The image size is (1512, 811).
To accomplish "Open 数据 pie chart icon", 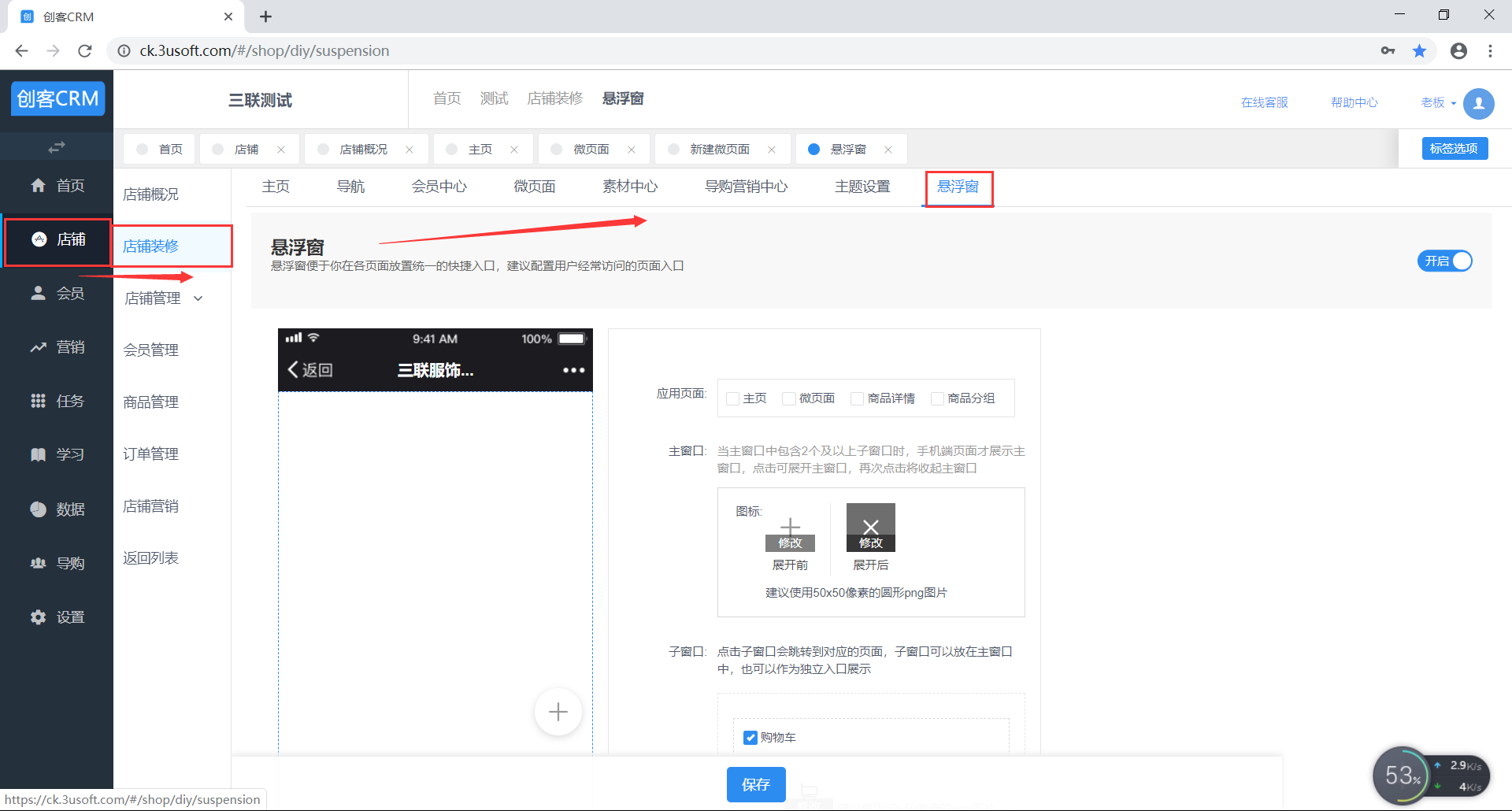I will pyautogui.click(x=38, y=509).
